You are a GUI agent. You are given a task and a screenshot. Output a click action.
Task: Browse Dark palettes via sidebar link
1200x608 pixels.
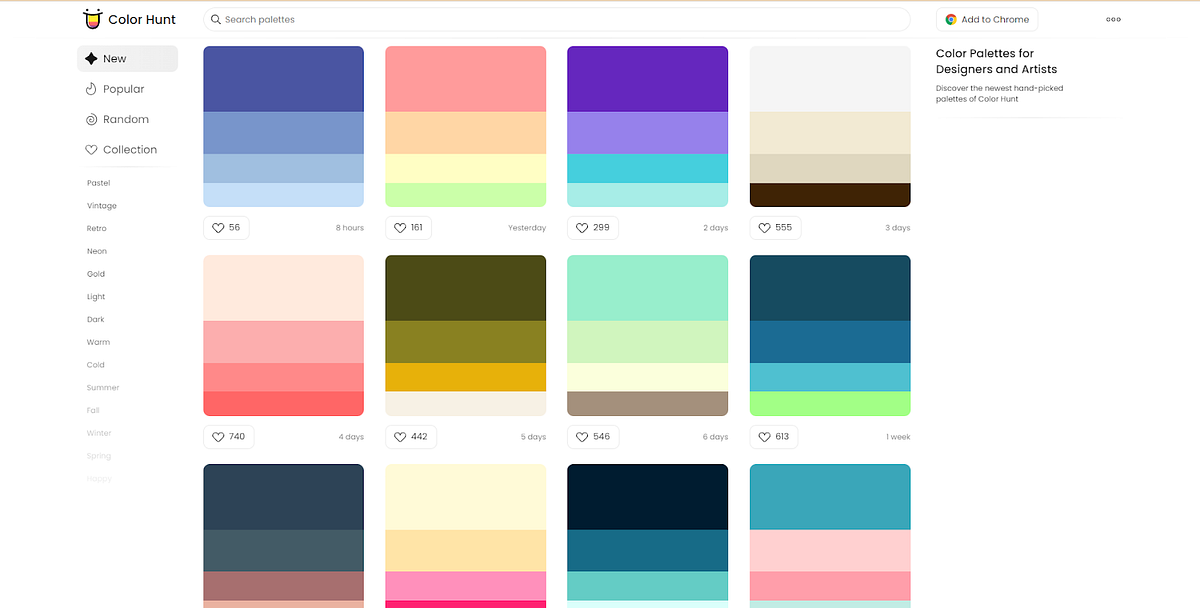tap(95, 319)
